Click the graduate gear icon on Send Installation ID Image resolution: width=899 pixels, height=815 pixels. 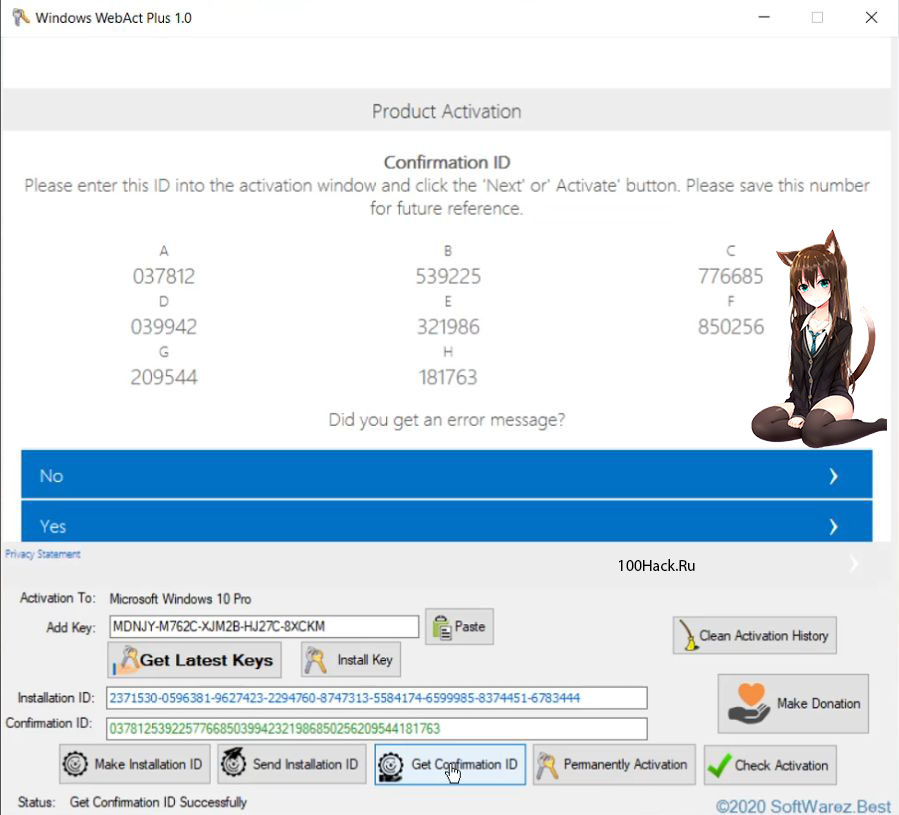(234, 765)
